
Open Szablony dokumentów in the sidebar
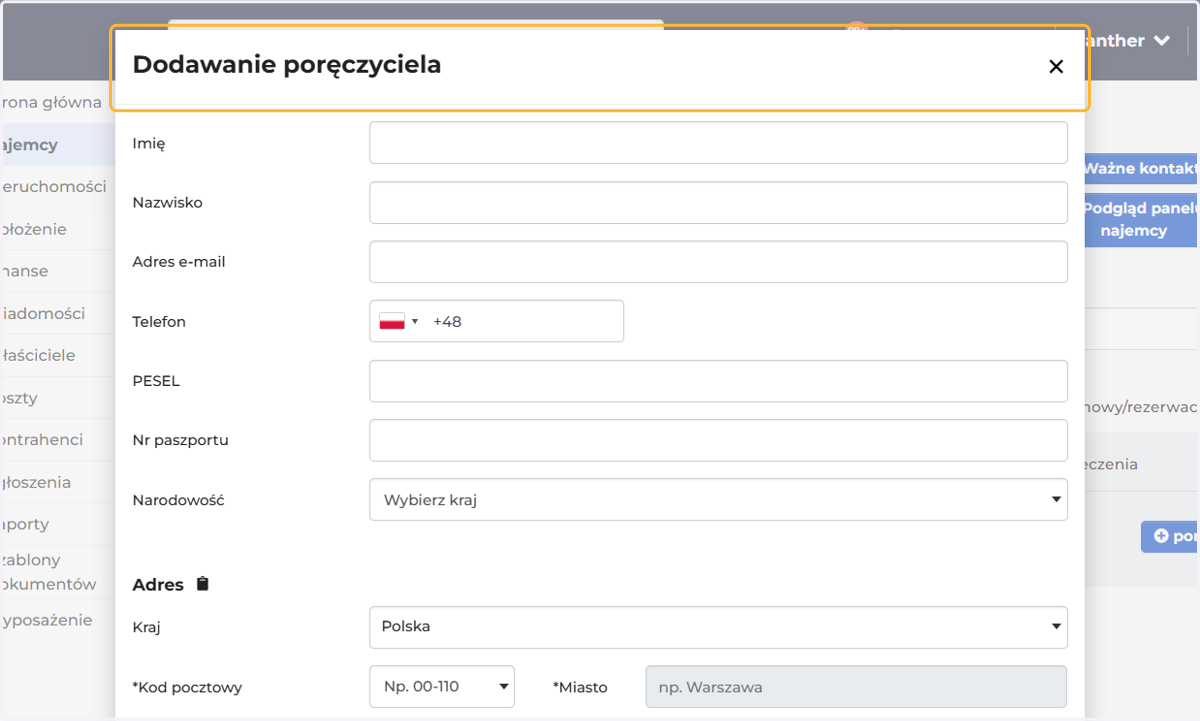coord(48,572)
